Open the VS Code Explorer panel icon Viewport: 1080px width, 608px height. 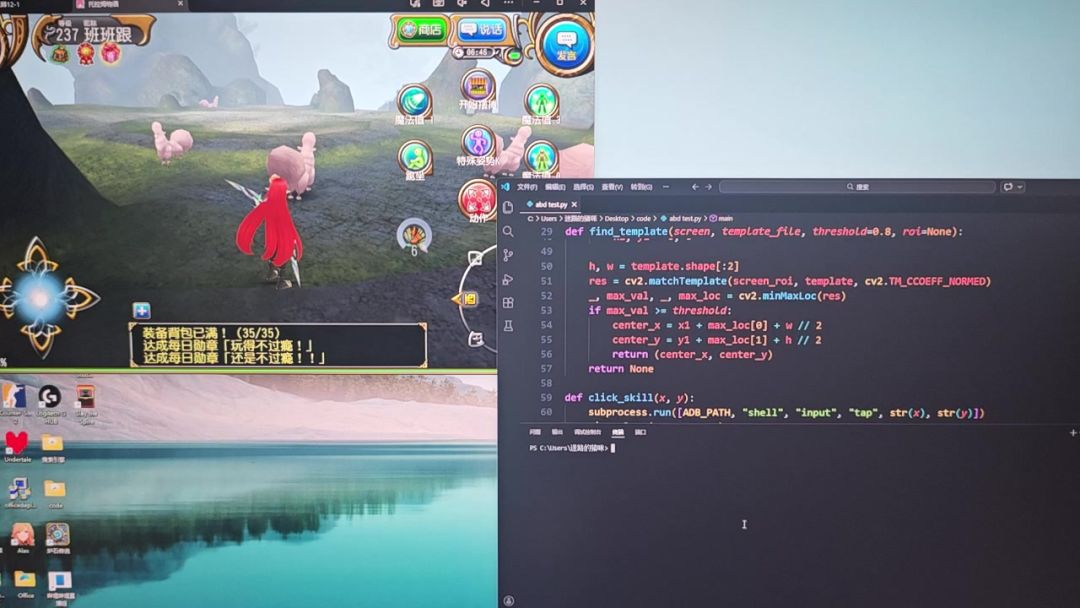click(508, 207)
